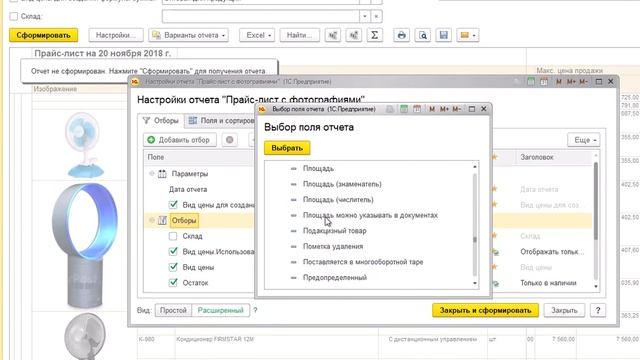
Task: Select Площадь (знаменатель) field
Action: coord(342,184)
